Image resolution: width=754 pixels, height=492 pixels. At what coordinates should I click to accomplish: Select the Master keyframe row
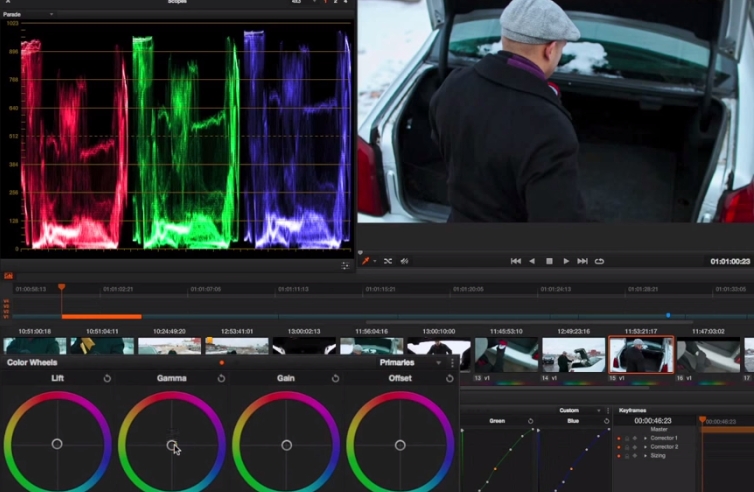click(x=659, y=429)
